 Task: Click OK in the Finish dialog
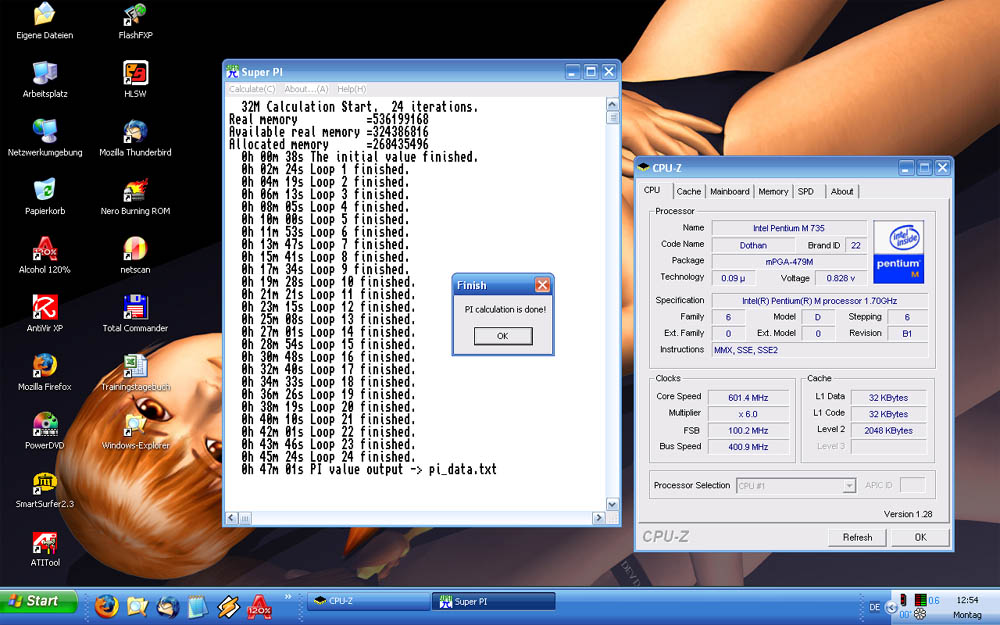[x=503, y=336]
